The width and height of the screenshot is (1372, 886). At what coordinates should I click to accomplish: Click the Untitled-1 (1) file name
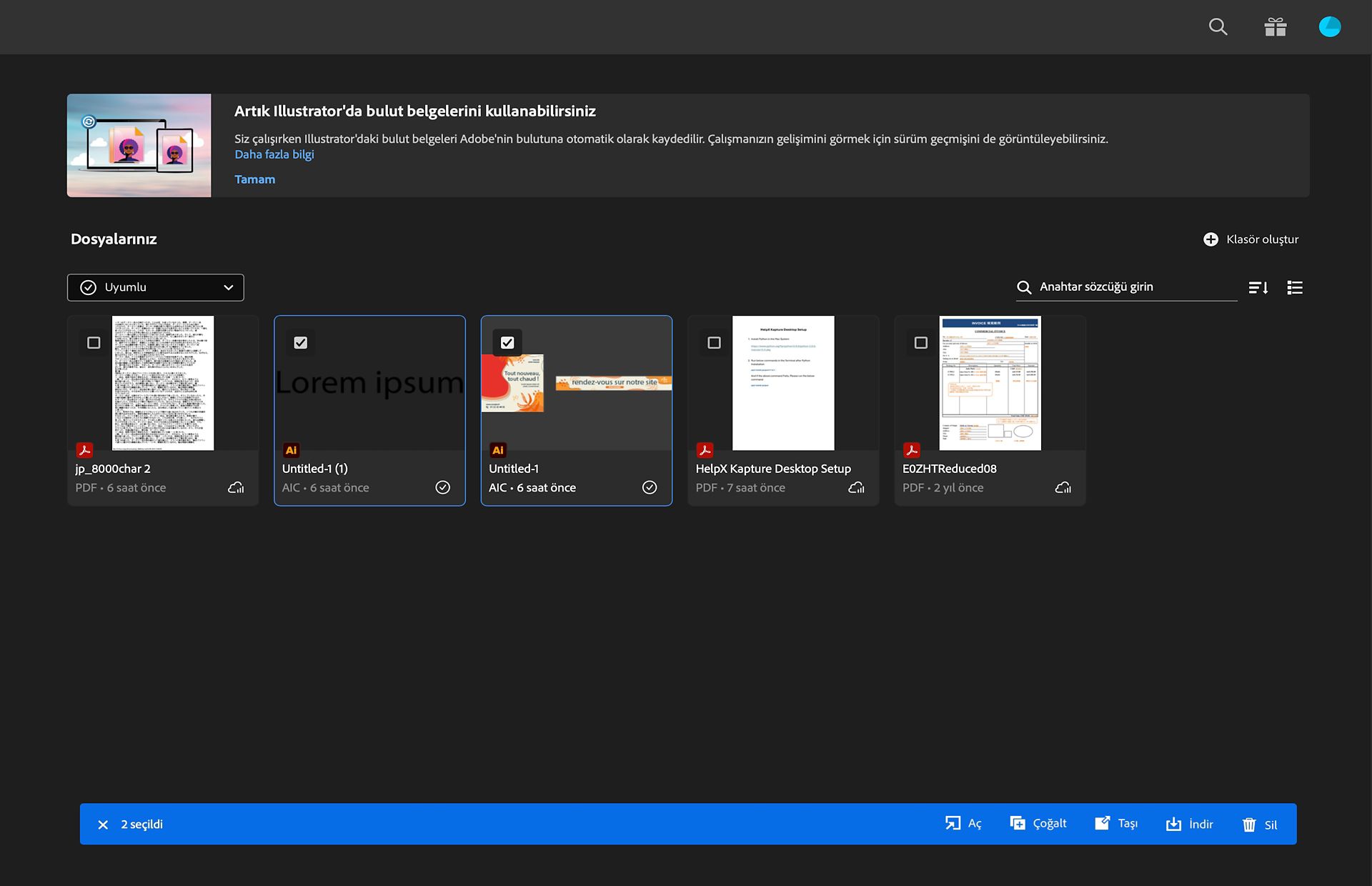coord(315,469)
